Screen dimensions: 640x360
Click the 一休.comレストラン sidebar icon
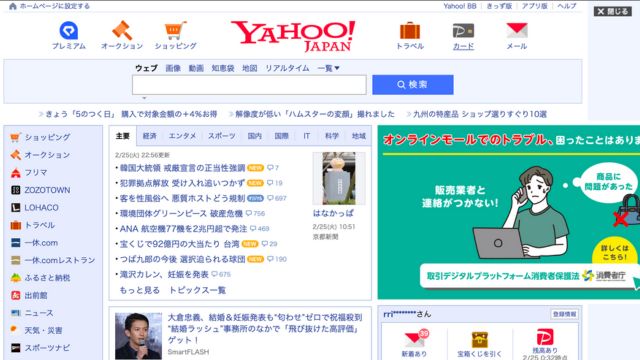tap(16, 260)
